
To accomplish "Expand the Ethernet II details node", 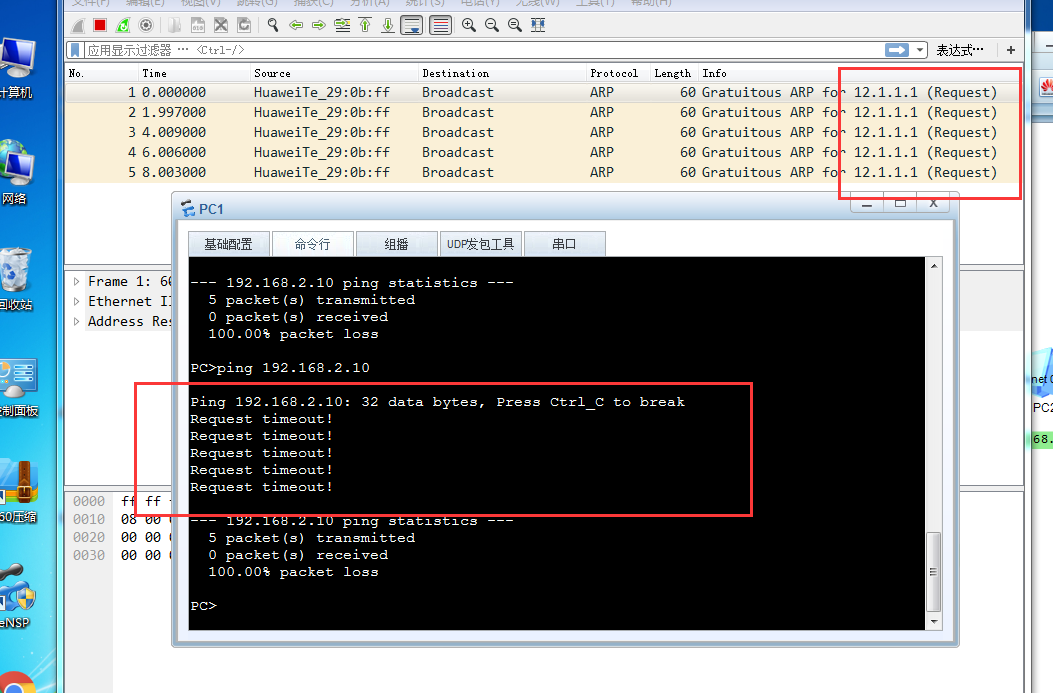I will pos(77,302).
